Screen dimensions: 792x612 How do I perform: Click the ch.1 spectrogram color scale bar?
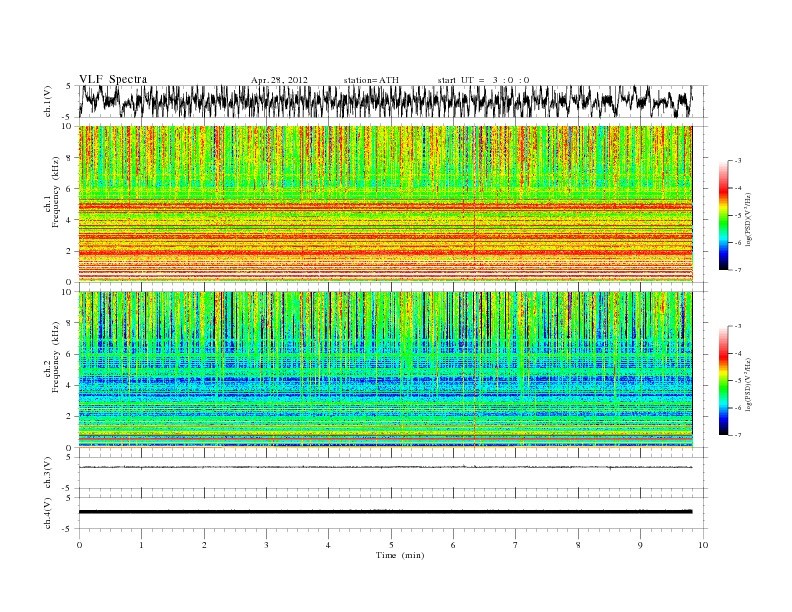pos(723,215)
